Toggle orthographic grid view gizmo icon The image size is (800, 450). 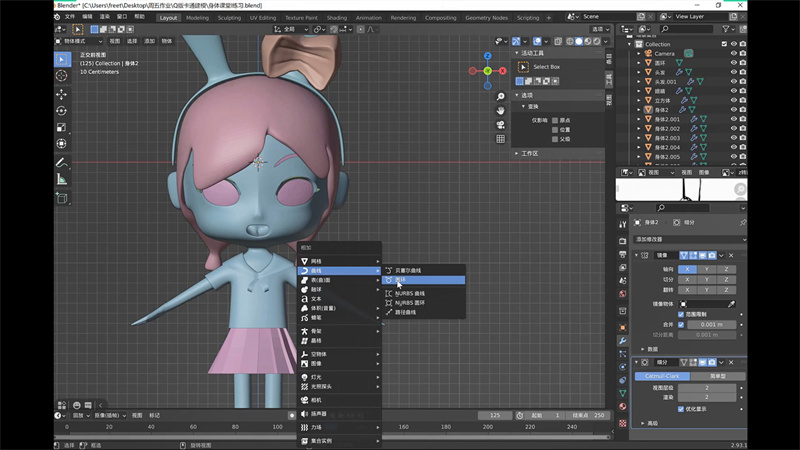[x=501, y=139]
